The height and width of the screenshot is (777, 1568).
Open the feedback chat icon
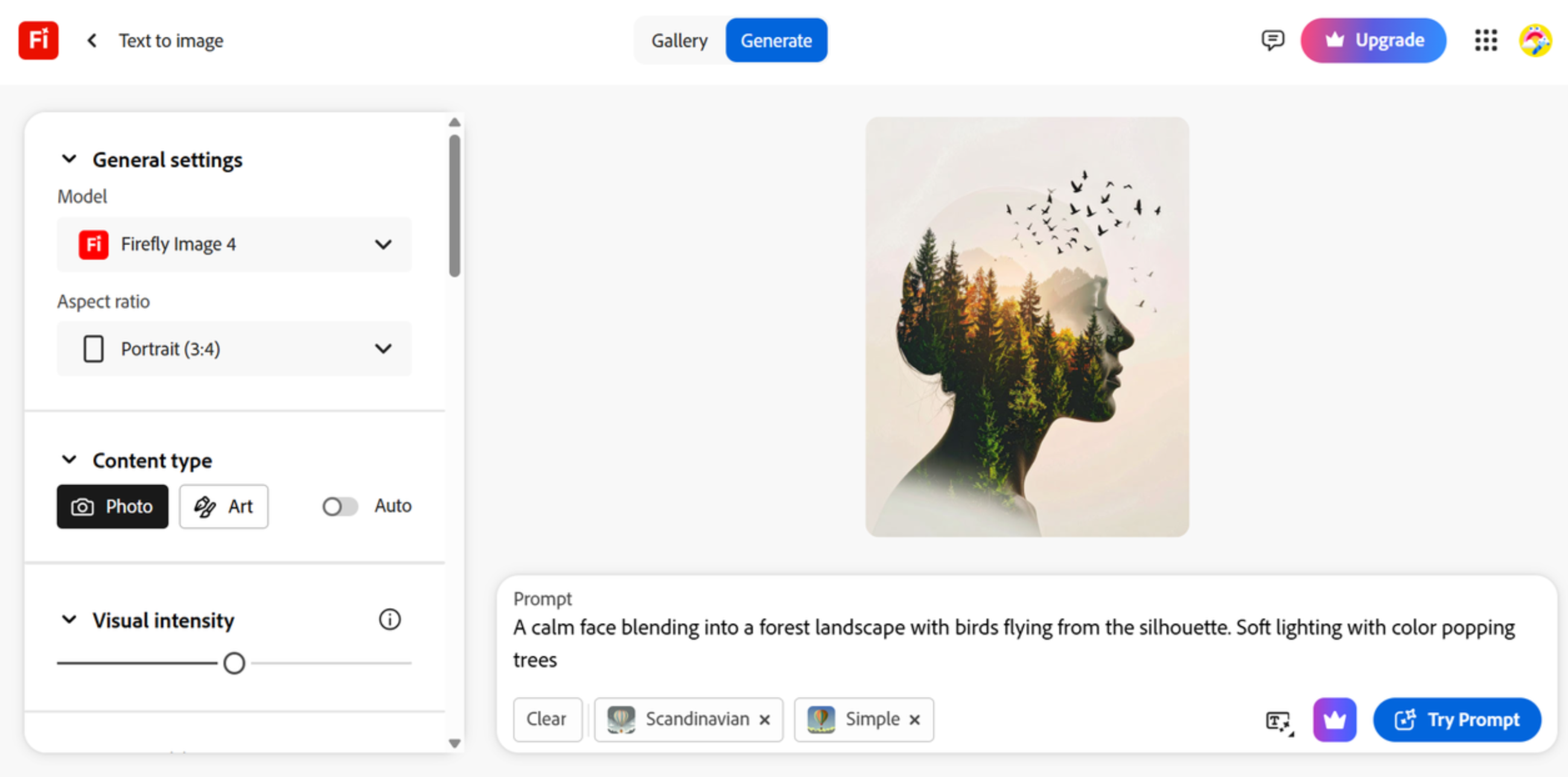pyautogui.click(x=1273, y=40)
